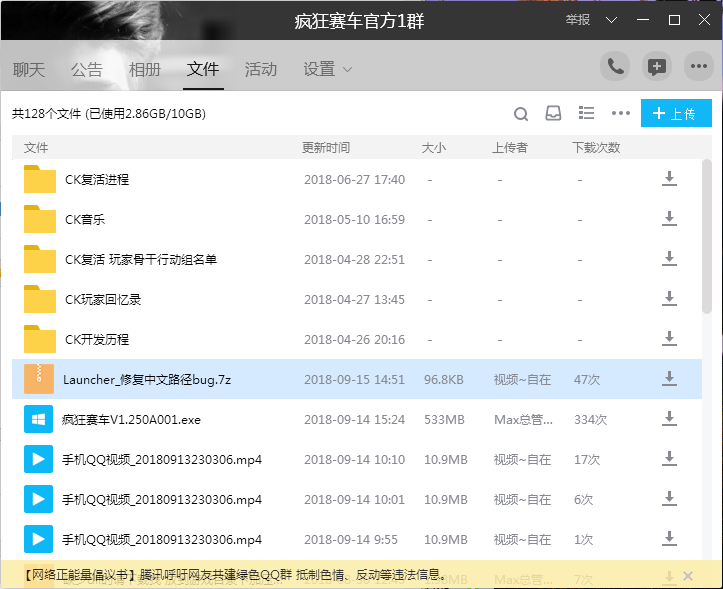Download 疯狂赛车V1.250A001.exe
723x589 pixels.
pyautogui.click(x=669, y=419)
